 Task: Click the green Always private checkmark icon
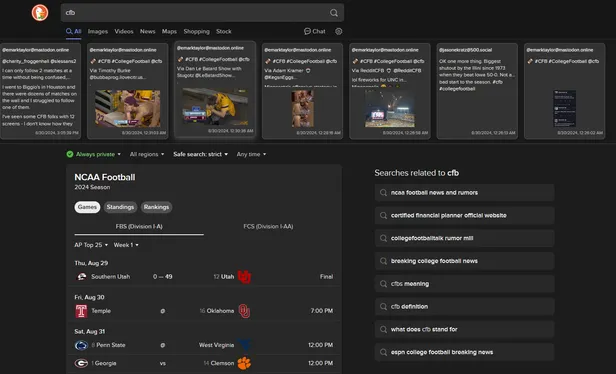point(70,154)
